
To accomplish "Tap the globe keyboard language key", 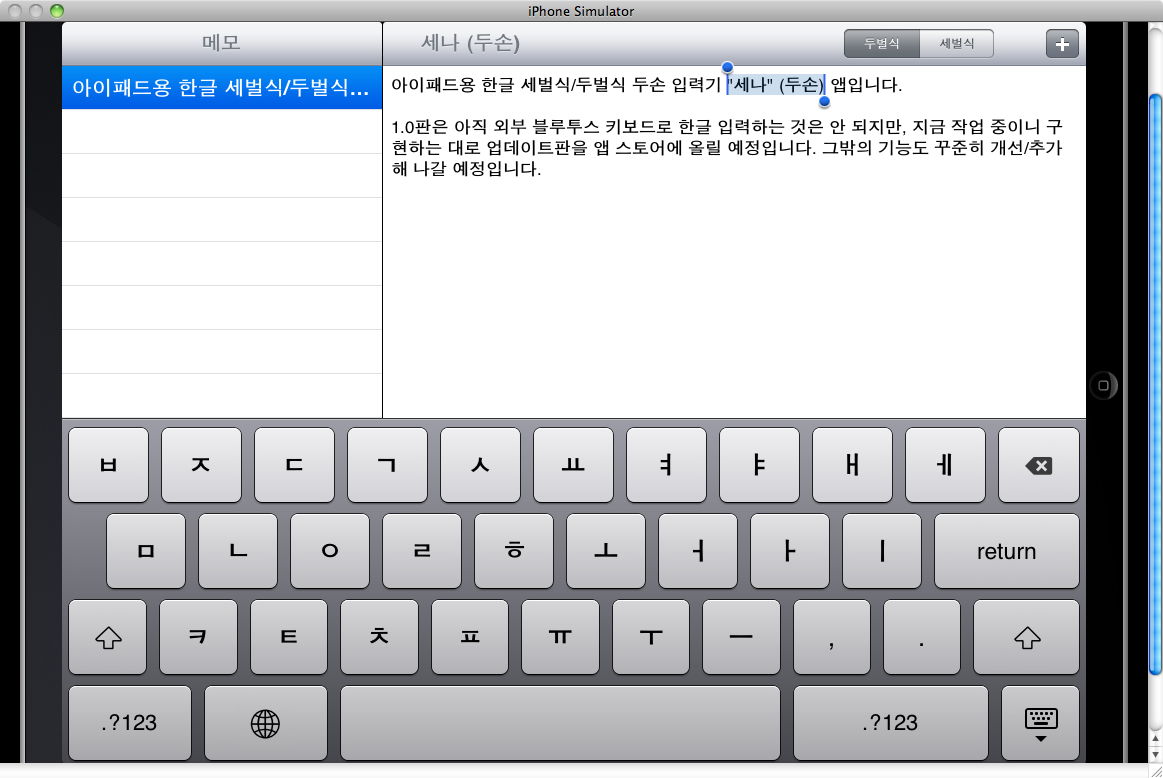I will (265, 723).
